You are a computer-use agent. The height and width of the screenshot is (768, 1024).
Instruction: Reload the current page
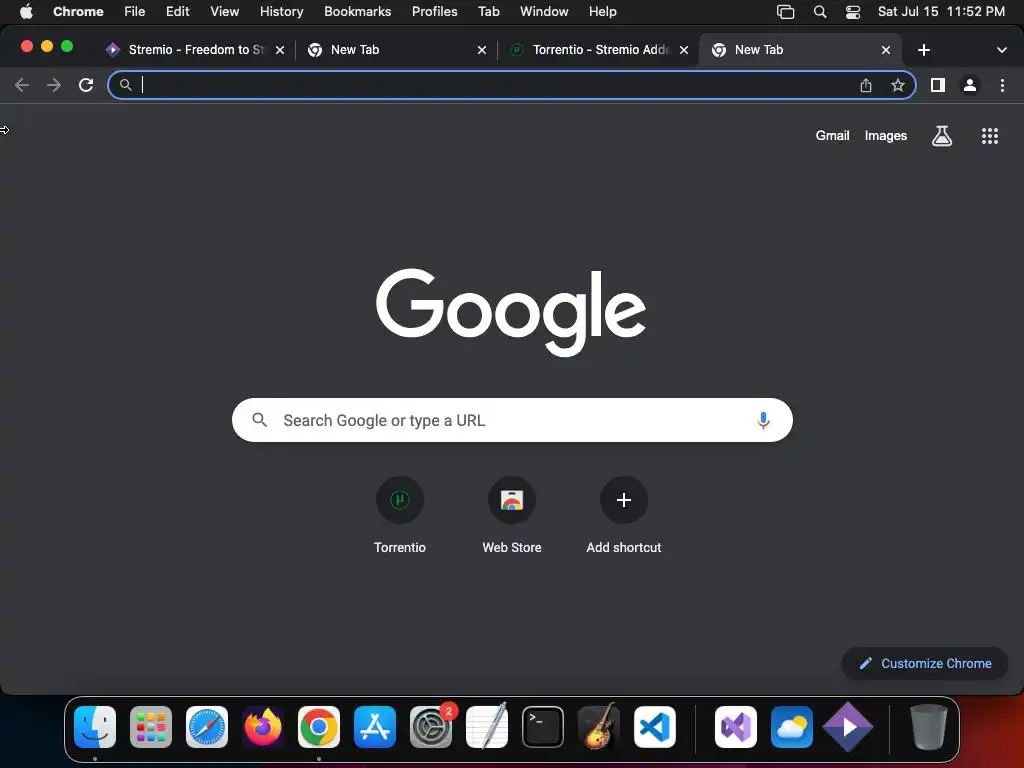click(86, 85)
